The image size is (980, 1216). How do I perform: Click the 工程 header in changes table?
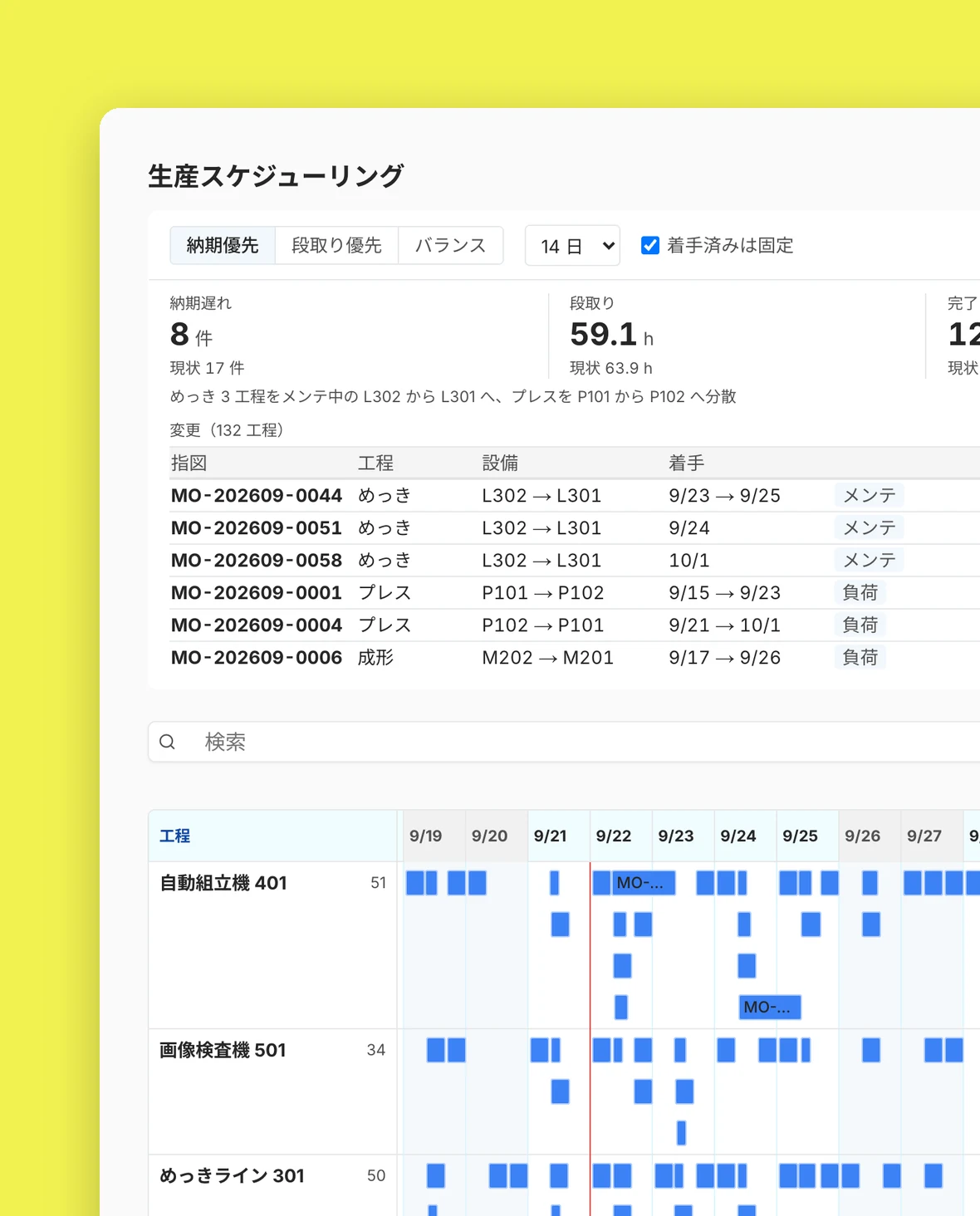click(375, 463)
